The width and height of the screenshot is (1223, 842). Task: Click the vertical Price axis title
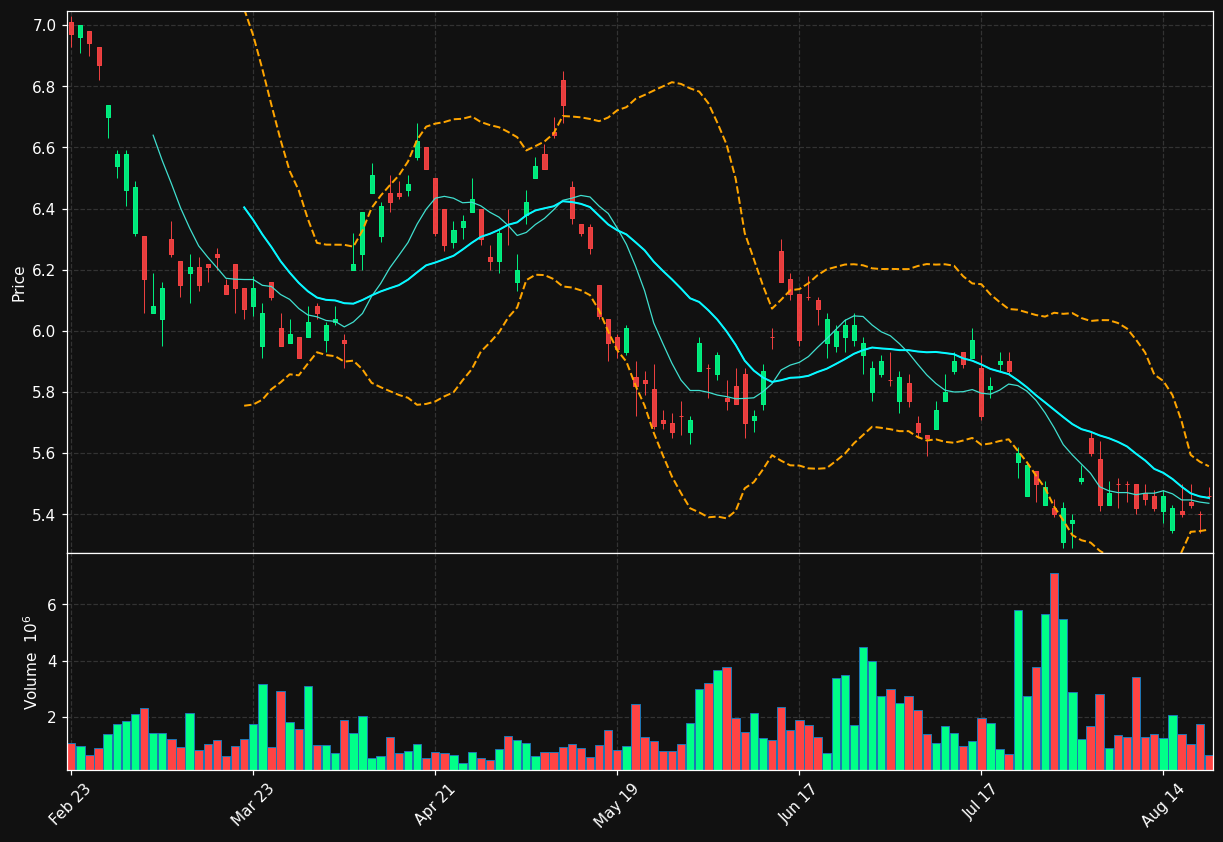tap(19, 283)
